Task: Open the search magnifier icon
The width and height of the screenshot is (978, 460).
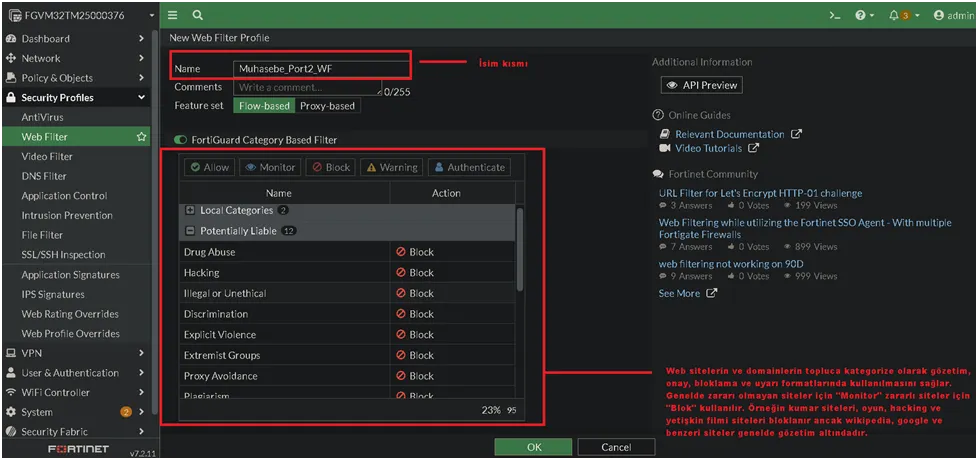Action: [x=197, y=16]
